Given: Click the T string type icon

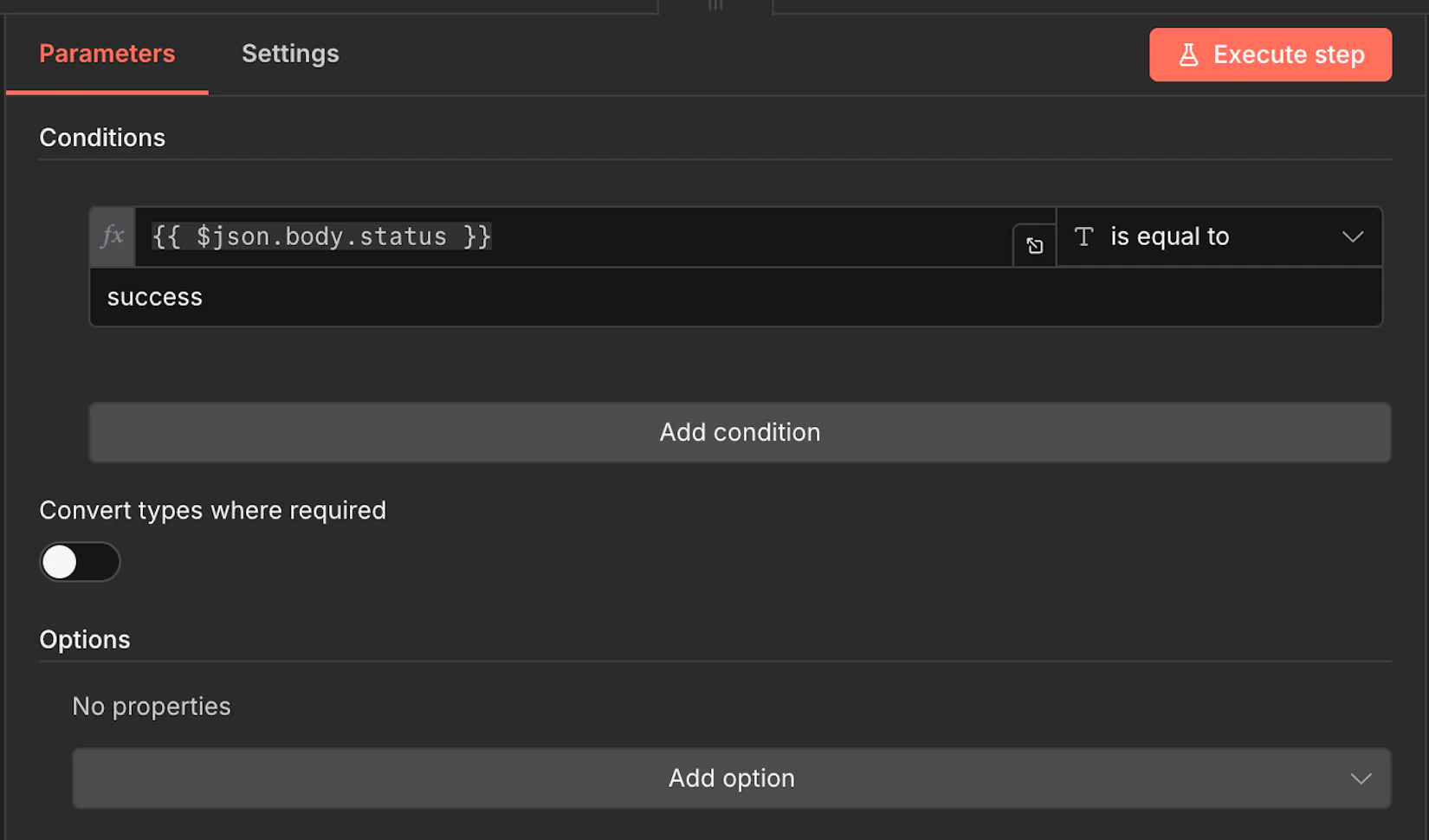Looking at the screenshot, I should [x=1083, y=236].
